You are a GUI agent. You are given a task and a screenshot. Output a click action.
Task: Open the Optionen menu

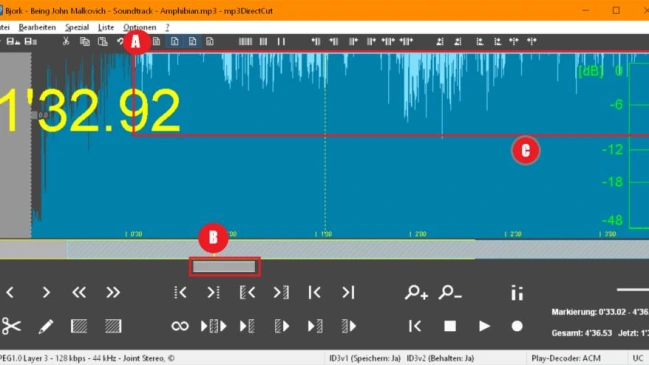coord(140,27)
